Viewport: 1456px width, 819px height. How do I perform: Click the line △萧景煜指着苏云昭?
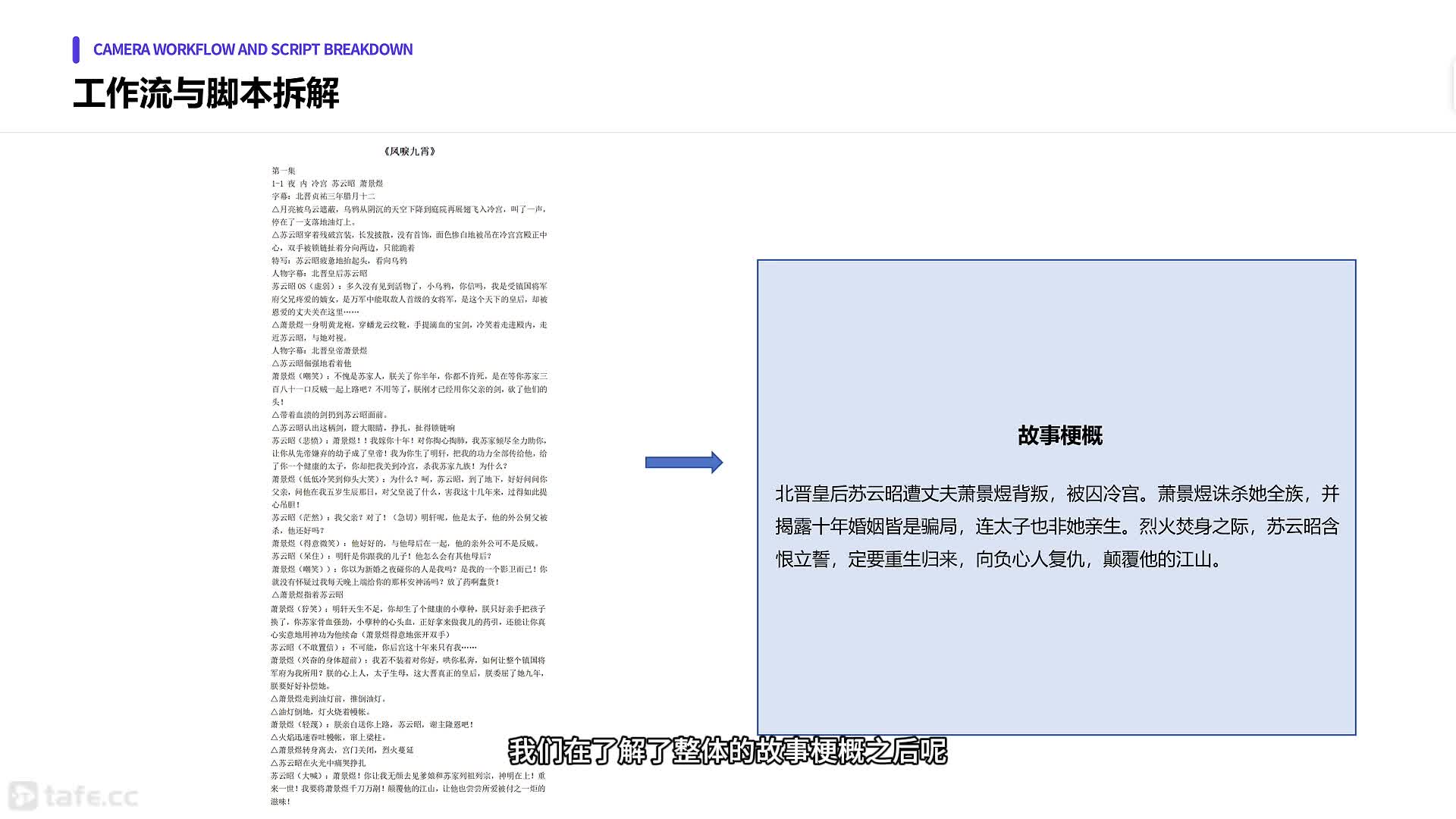tap(307, 595)
